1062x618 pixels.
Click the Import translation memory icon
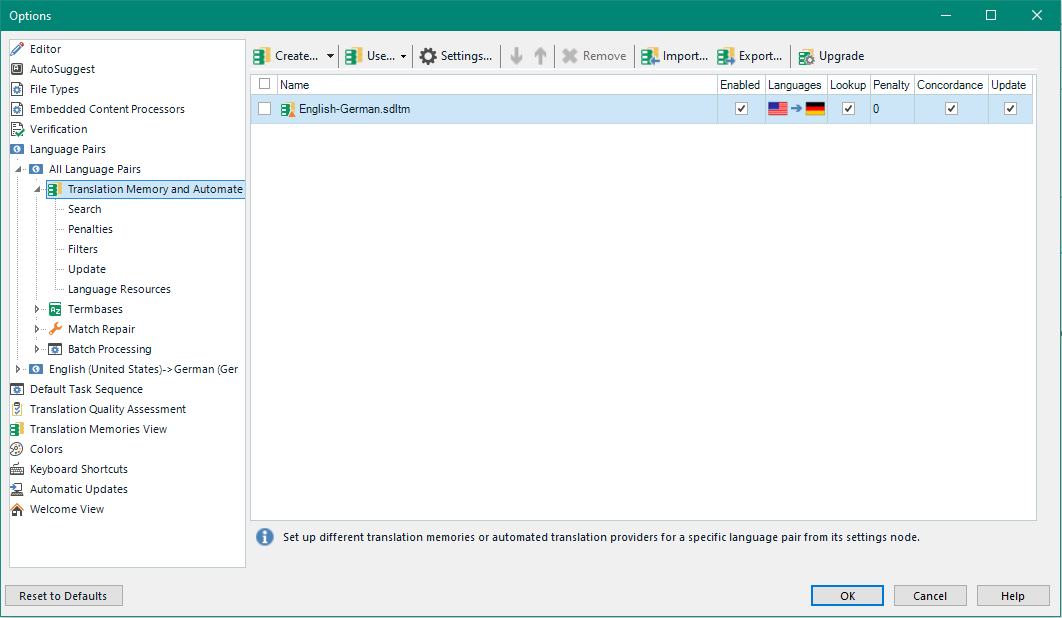650,56
